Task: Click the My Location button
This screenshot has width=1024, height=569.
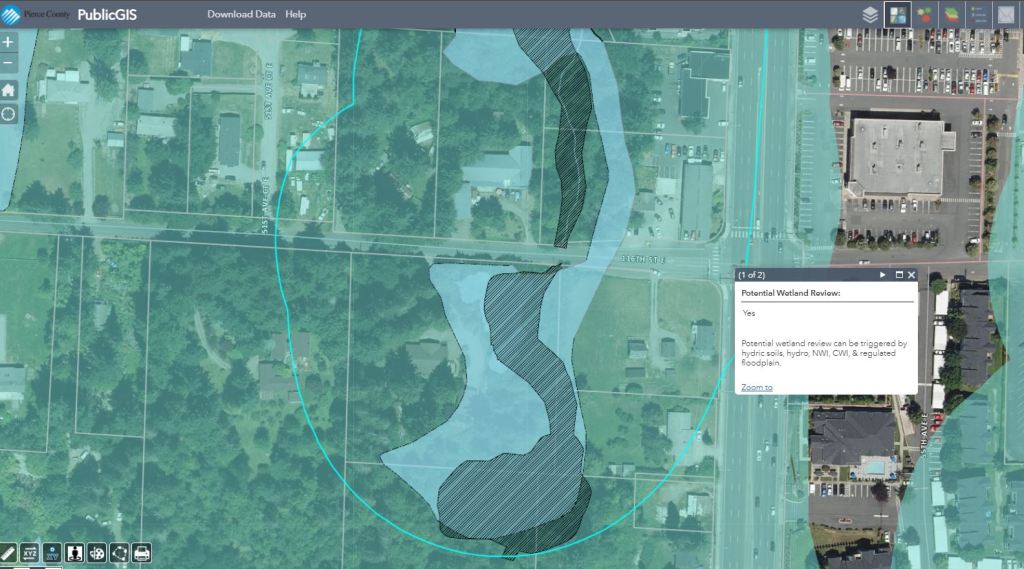Action: click(x=9, y=113)
